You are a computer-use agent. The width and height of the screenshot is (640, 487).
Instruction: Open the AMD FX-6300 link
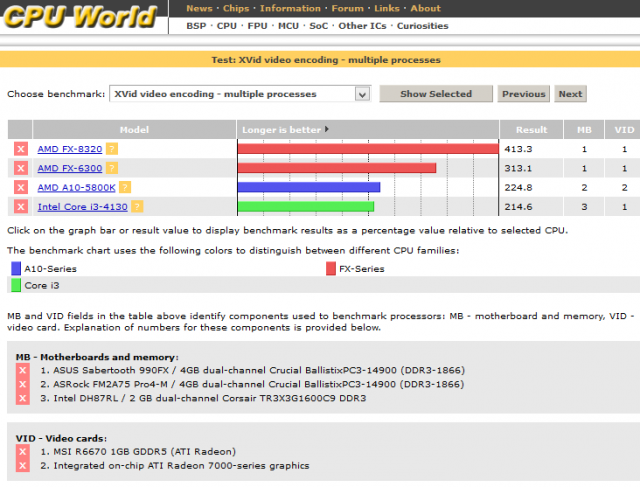pos(70,168)
